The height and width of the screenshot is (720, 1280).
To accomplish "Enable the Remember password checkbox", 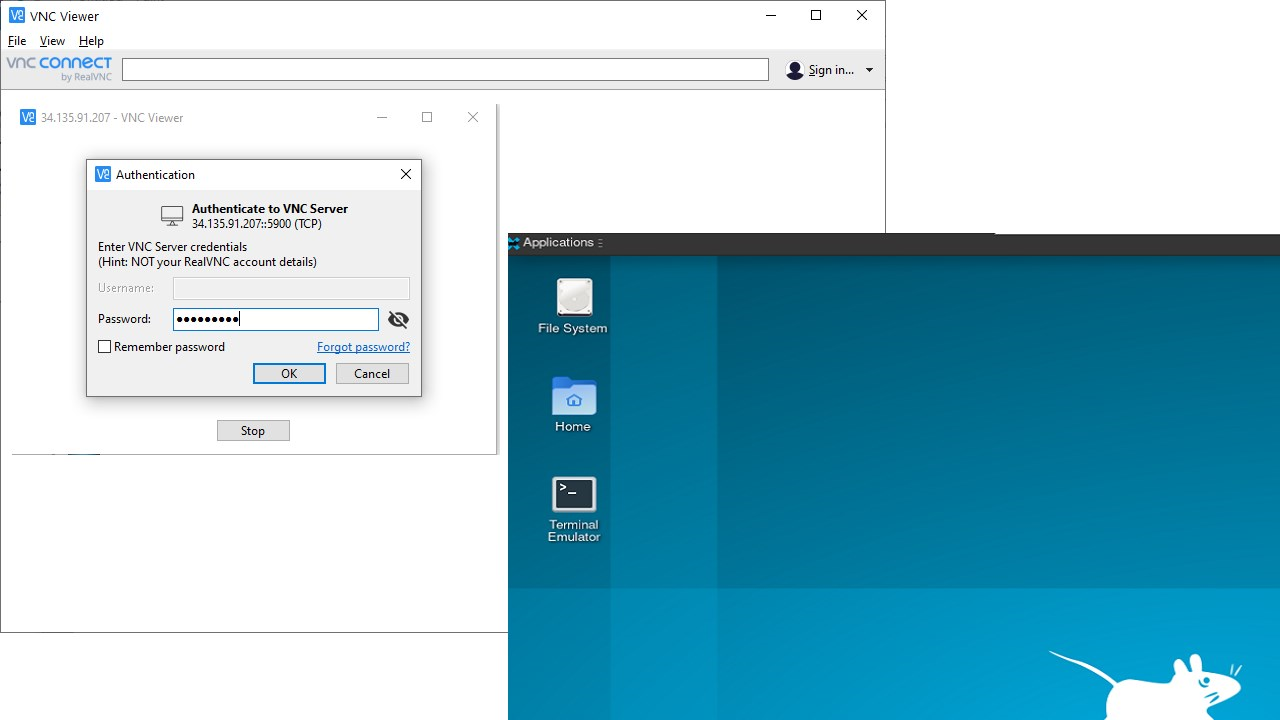I will click(x=105, y=347).
